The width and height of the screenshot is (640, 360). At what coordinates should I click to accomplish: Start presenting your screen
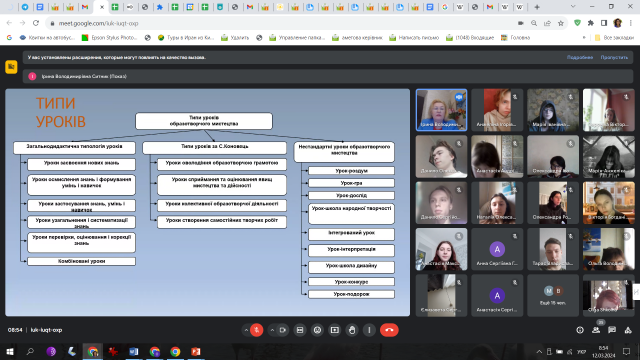tap(335, 330)
